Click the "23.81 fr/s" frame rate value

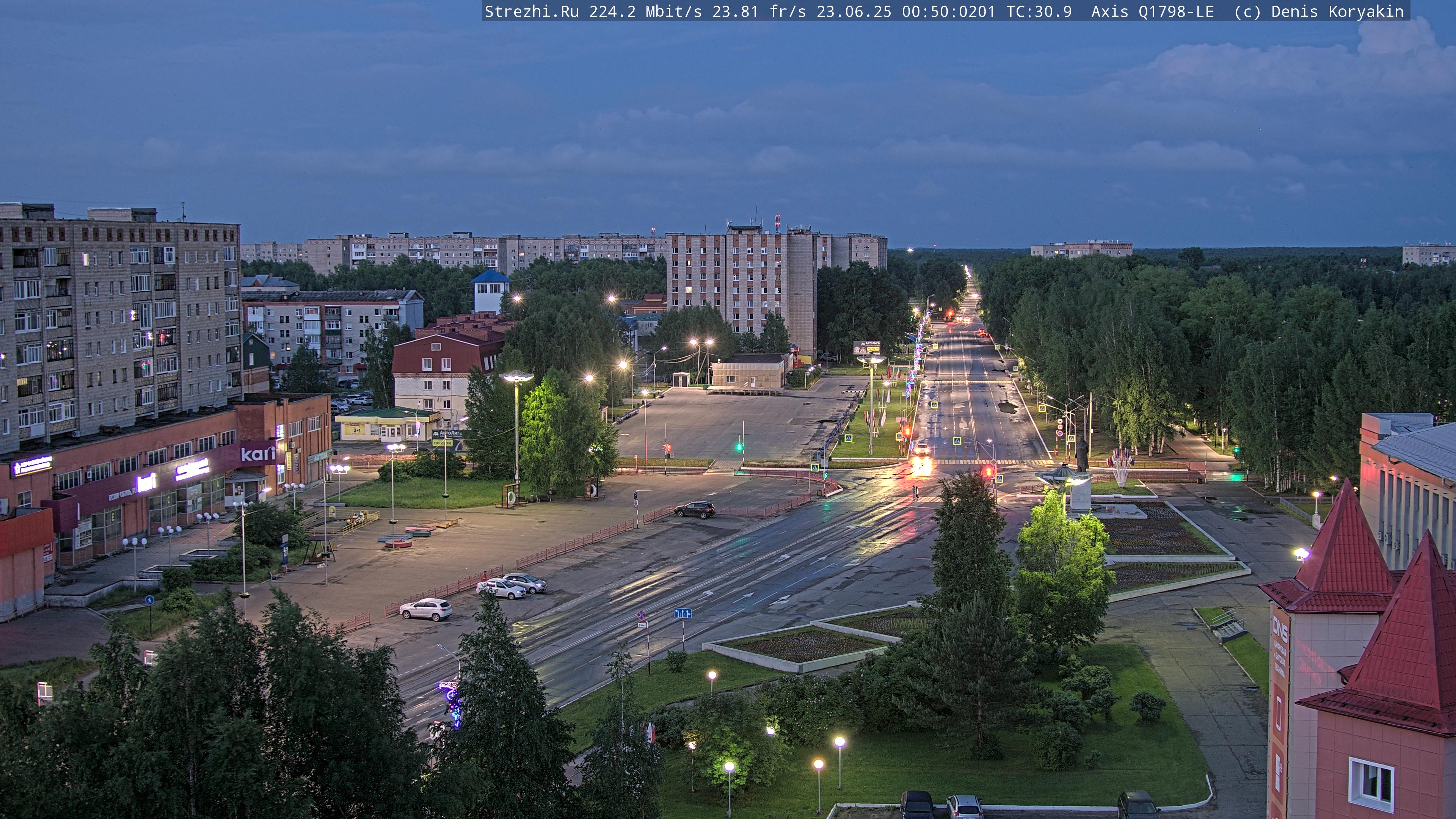[x=758, y=12]
